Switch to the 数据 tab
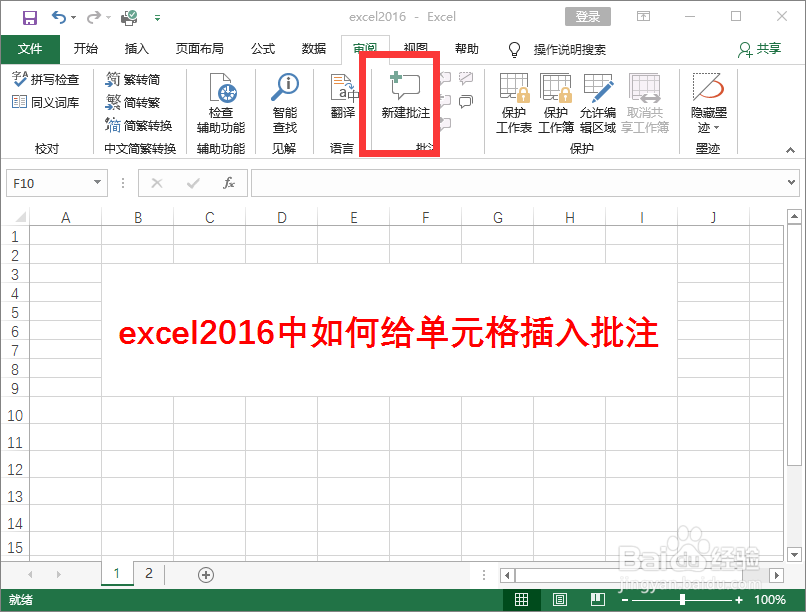 click(314, 49)
